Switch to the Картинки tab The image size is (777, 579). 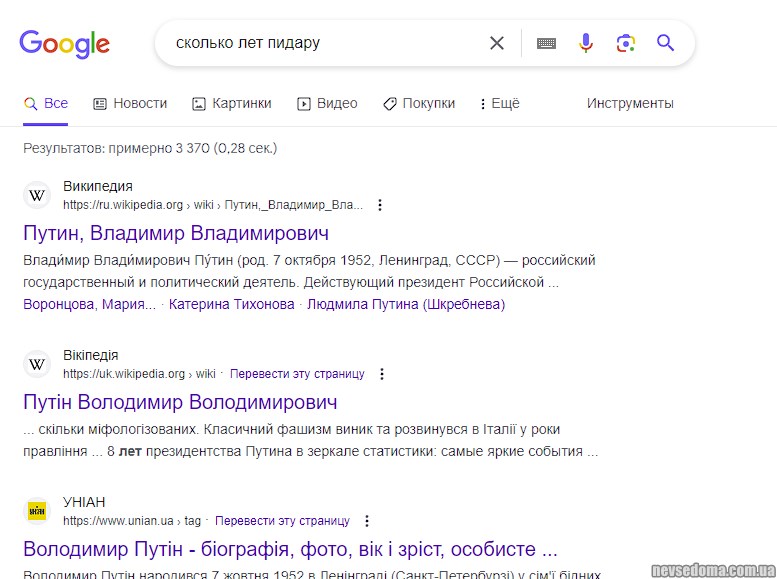pos(232,103)
